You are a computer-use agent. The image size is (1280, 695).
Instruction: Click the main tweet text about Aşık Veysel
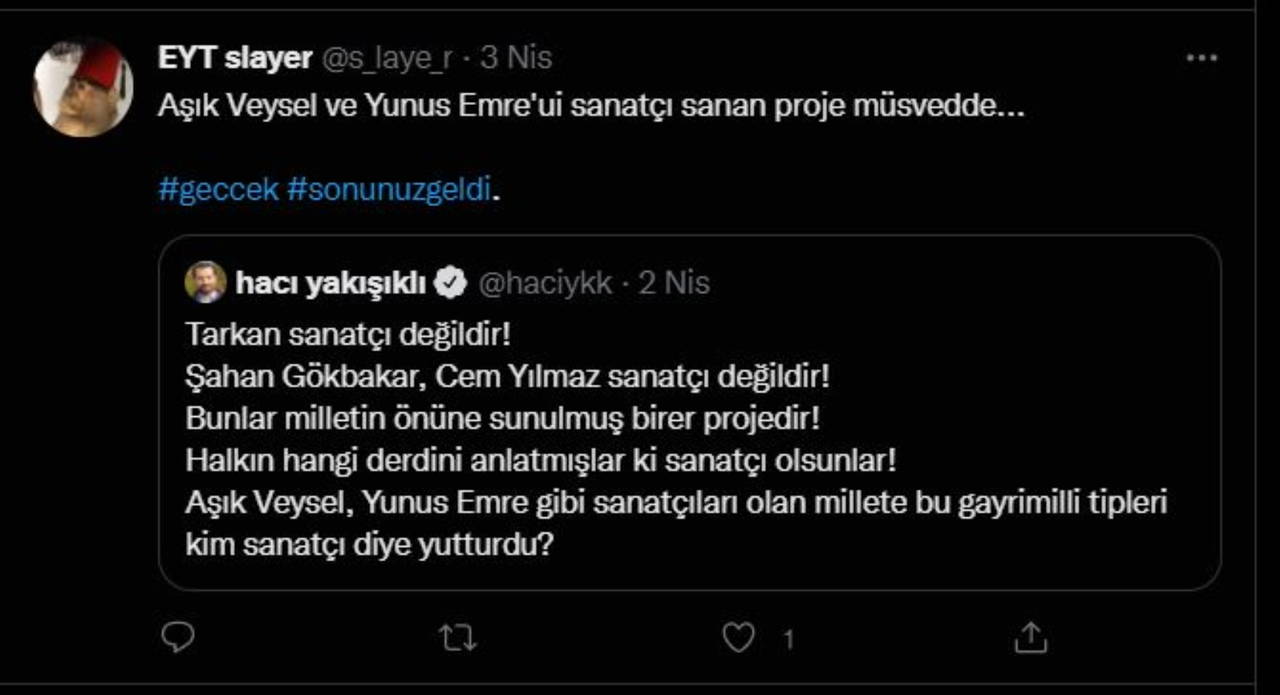click(x=590, y=107)
